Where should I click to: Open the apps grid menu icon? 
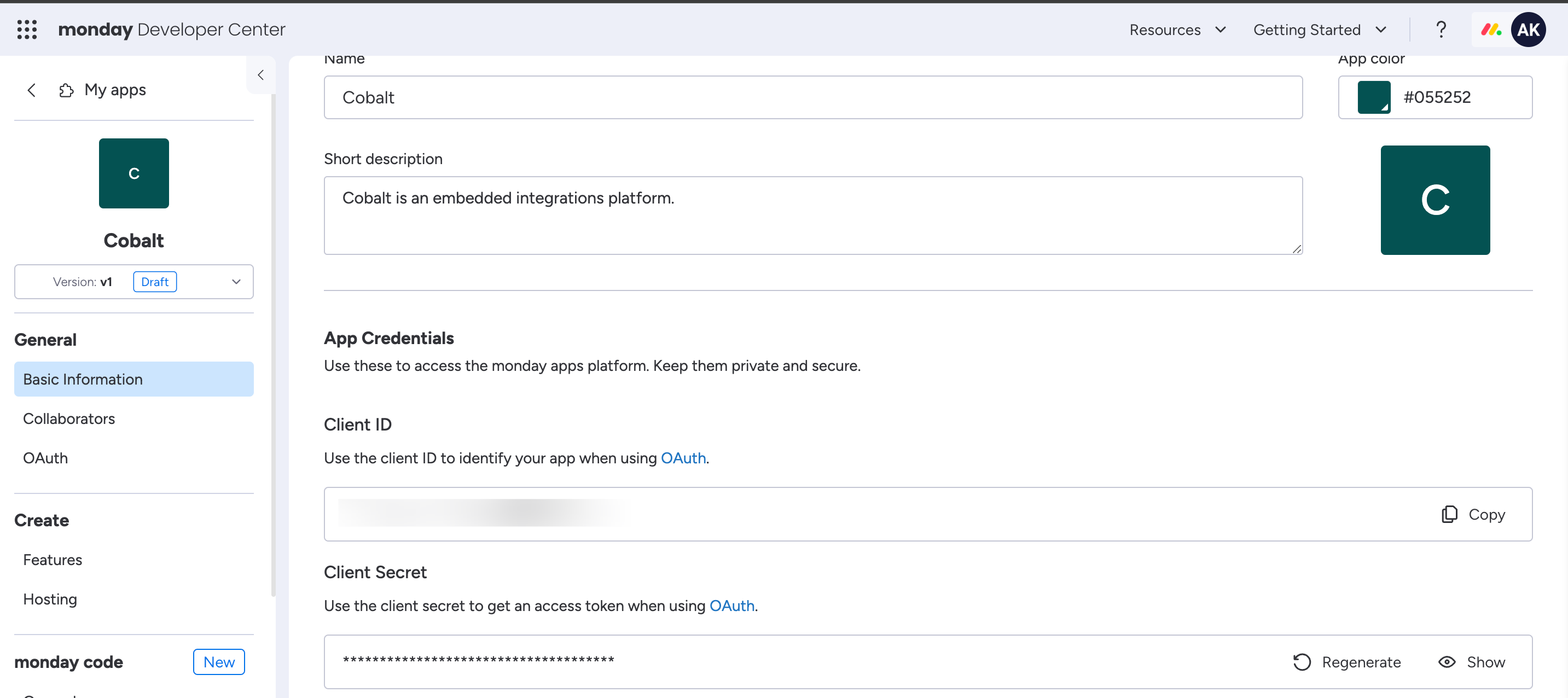point(27,29)
